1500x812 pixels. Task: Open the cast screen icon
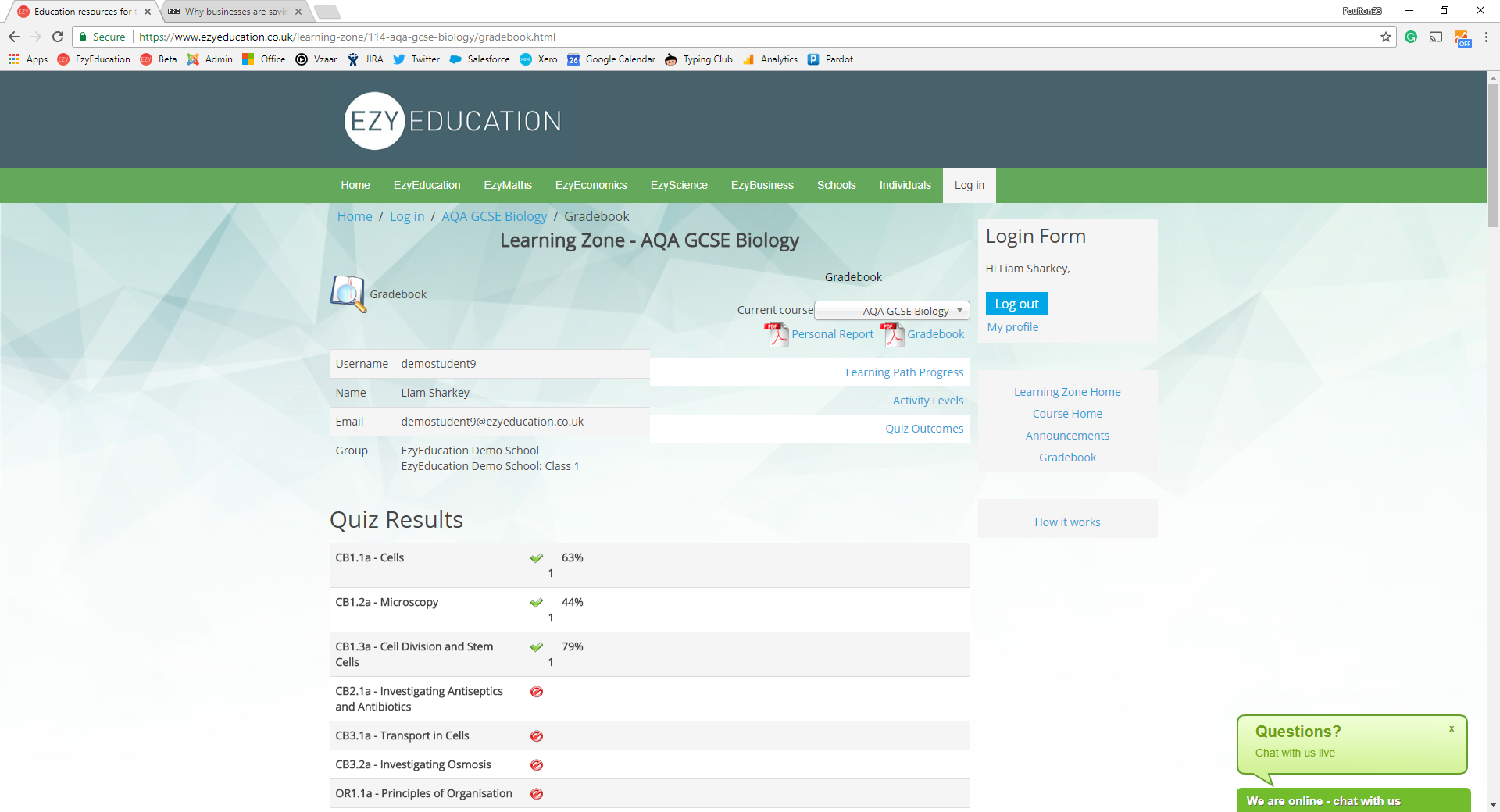pyautogui.click(x=1436, y=37)
